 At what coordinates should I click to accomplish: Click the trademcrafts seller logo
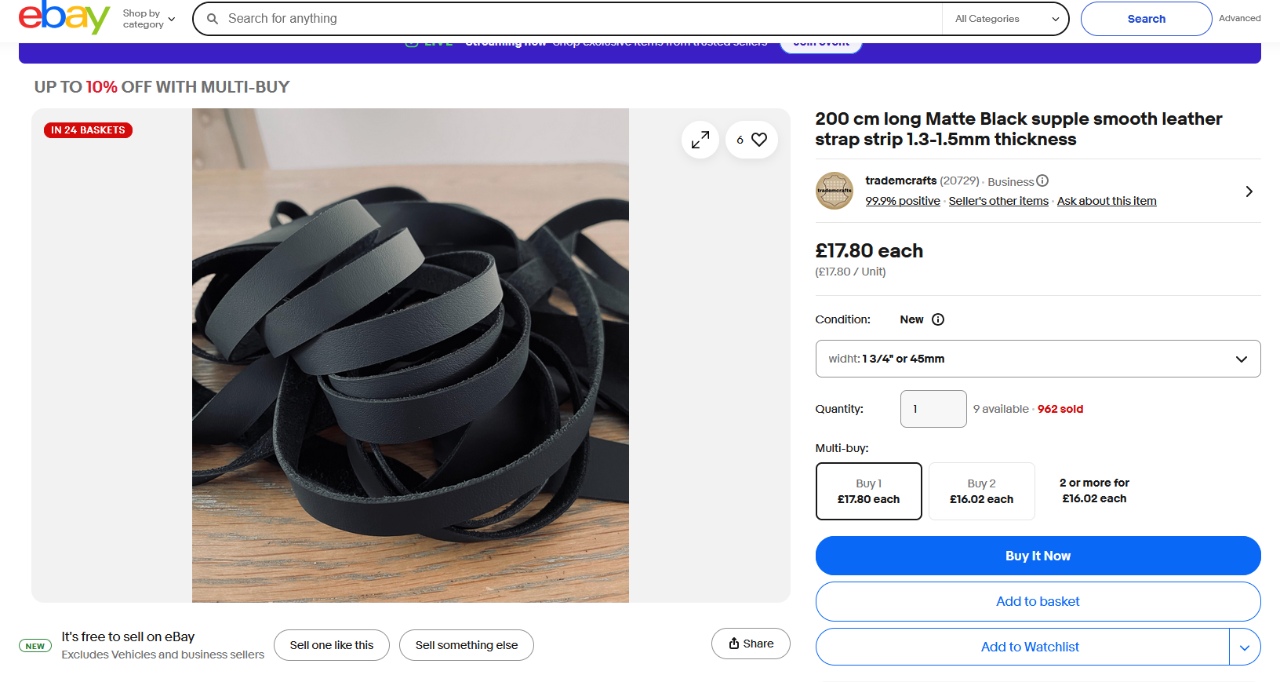pyautogui.click(x=834, y=190)
